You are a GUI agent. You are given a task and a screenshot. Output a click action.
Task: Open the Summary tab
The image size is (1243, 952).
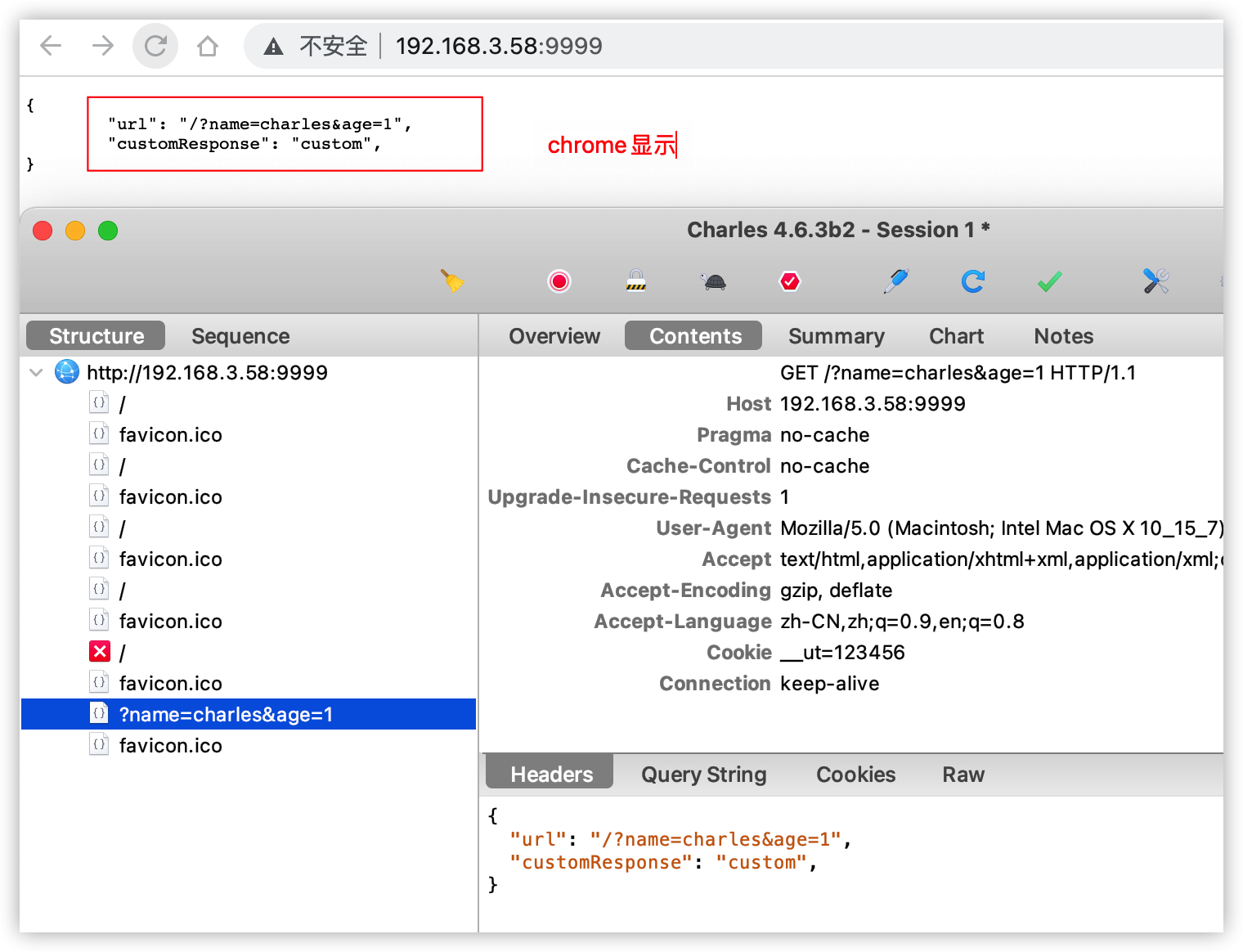coord(836,335)
